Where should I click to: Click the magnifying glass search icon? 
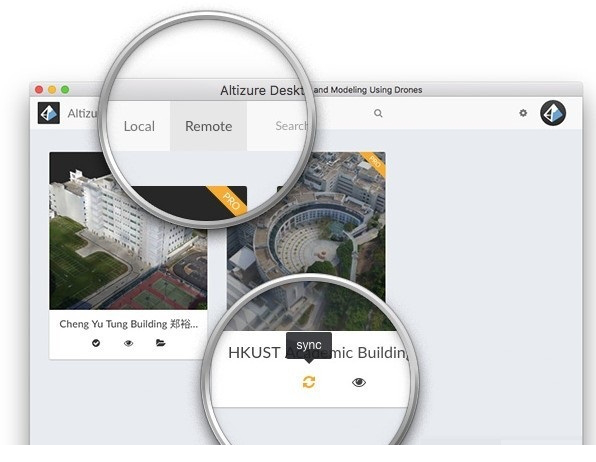378,113
